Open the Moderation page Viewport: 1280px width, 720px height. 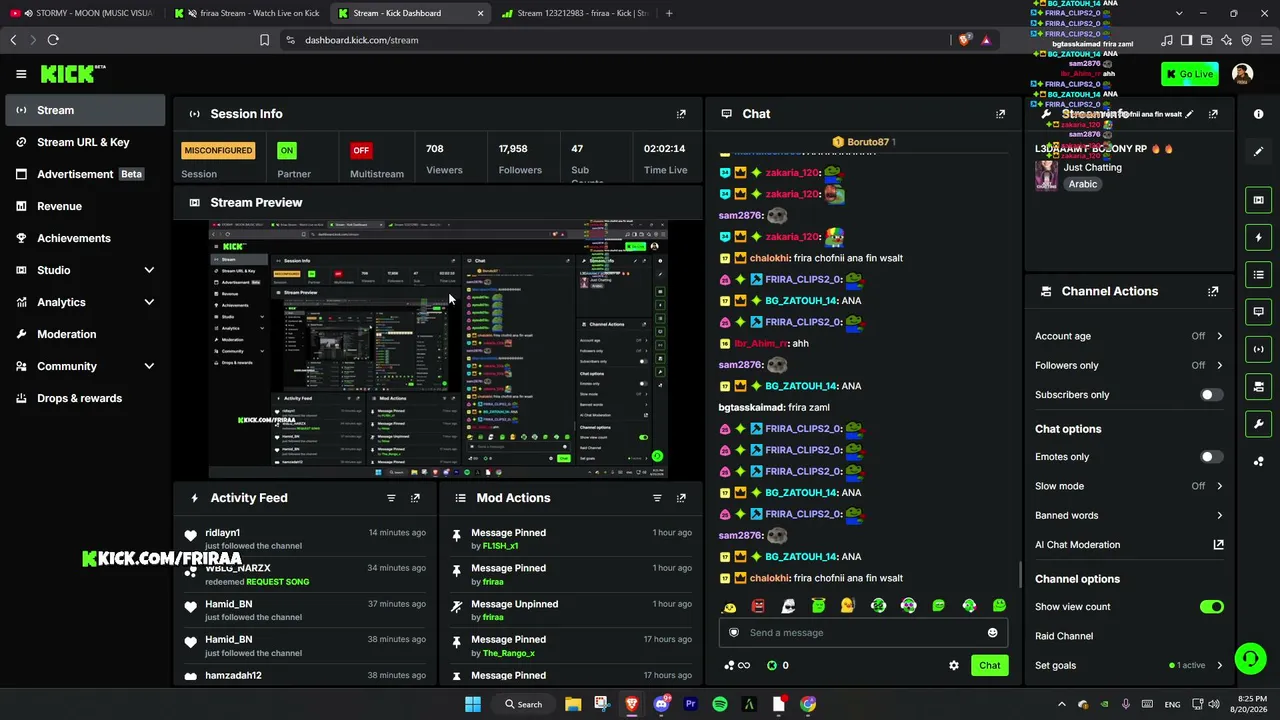pos(85,334)
